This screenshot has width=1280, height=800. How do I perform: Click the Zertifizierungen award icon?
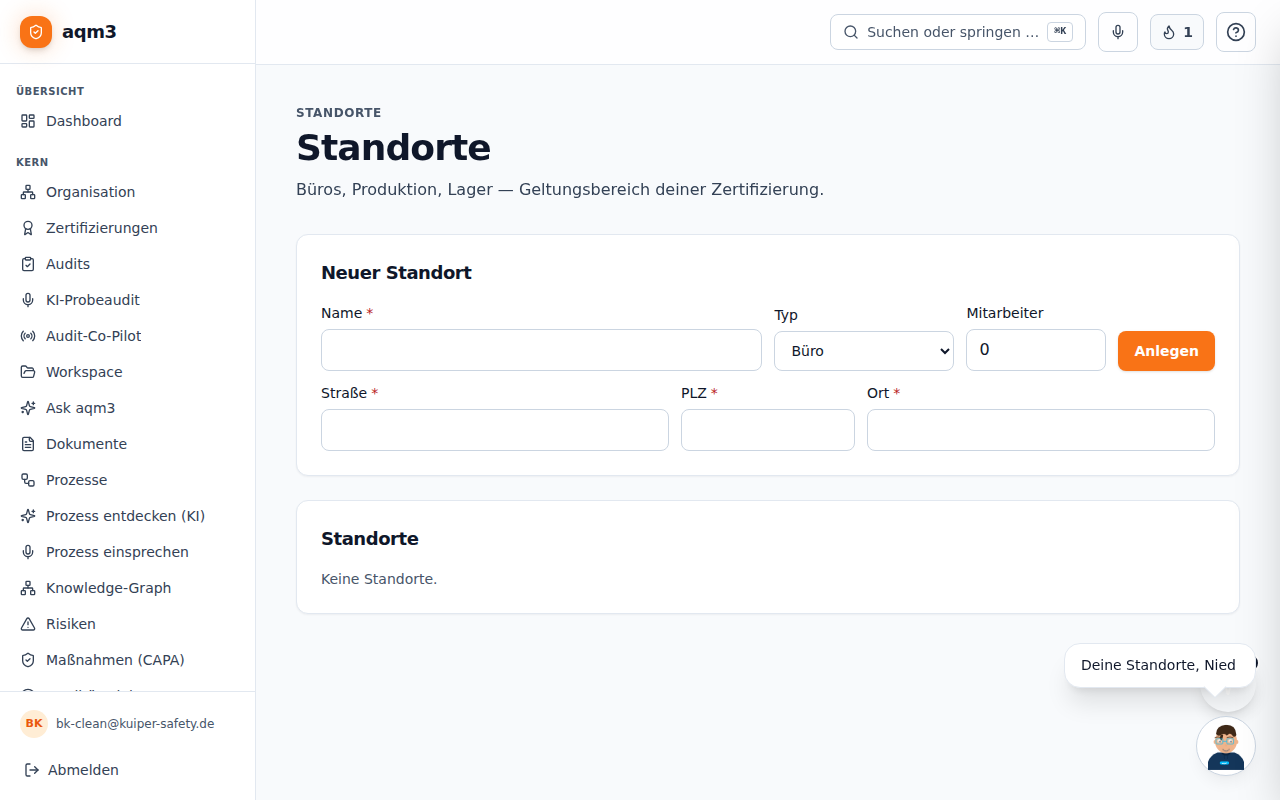pyautogui.click(x=28, y=228)
